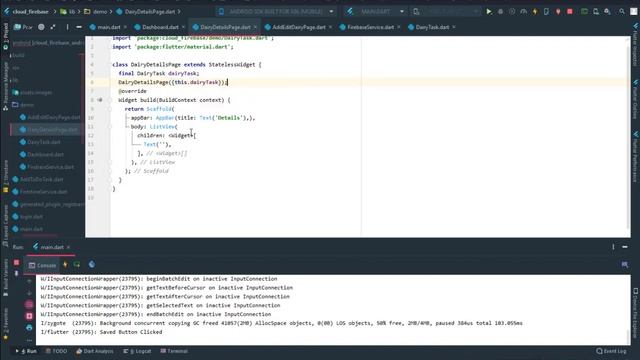Close the main.dart tab in Run panel

[68, 247]
